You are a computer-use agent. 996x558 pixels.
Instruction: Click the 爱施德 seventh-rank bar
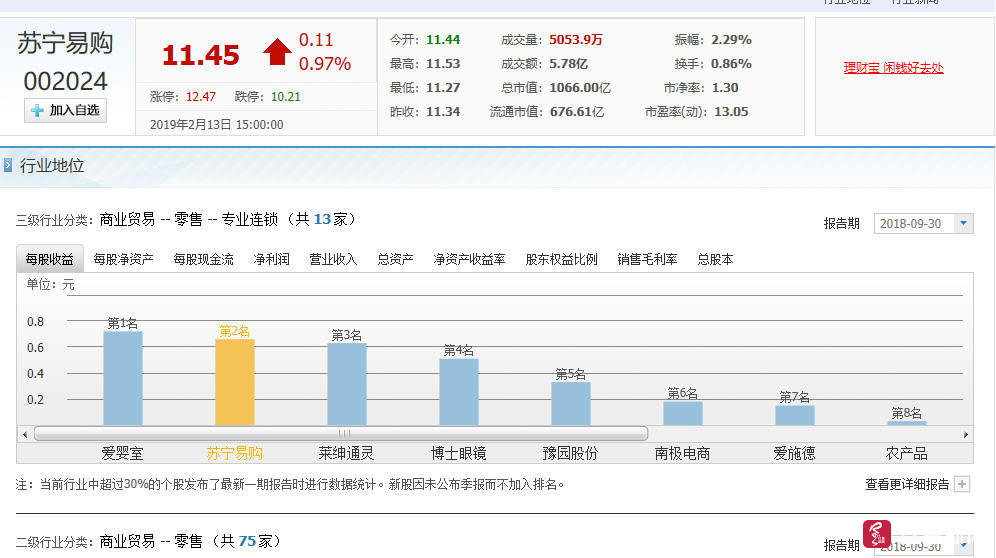coord(795,415)
